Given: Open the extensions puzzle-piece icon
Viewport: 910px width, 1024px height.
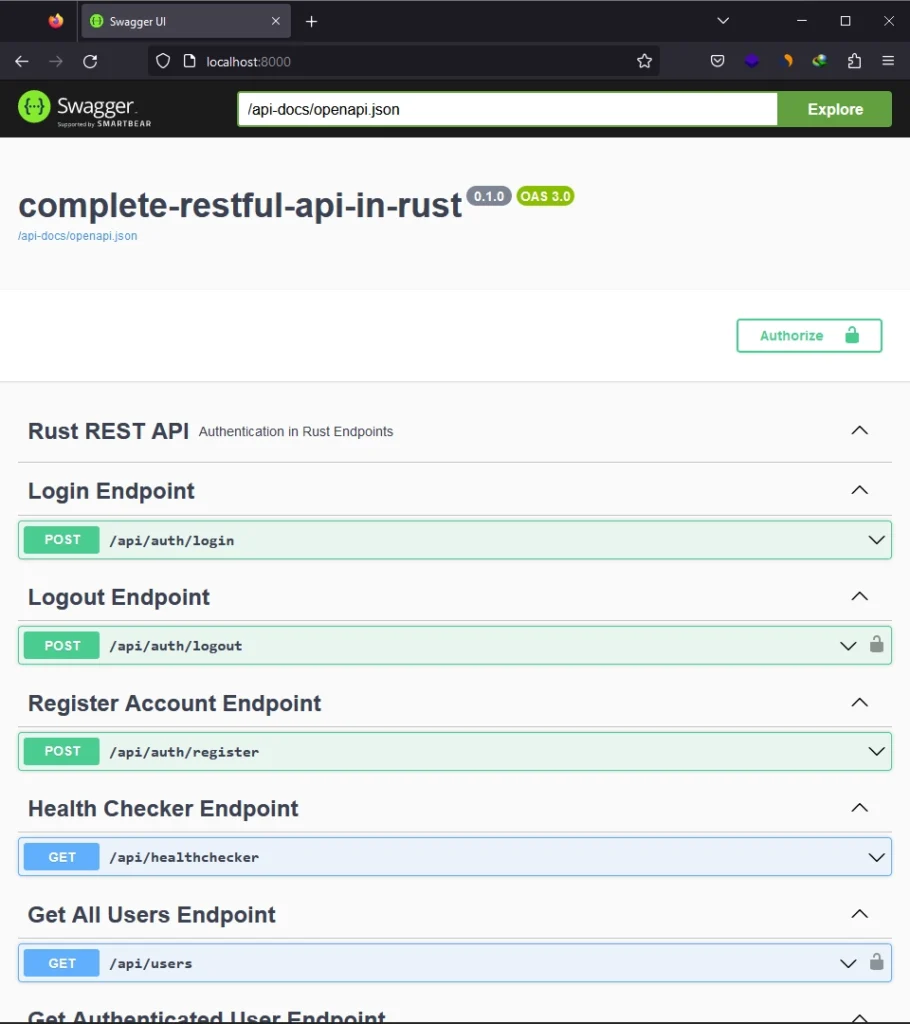Looking at the screenshot, I should tap(854, 60).
